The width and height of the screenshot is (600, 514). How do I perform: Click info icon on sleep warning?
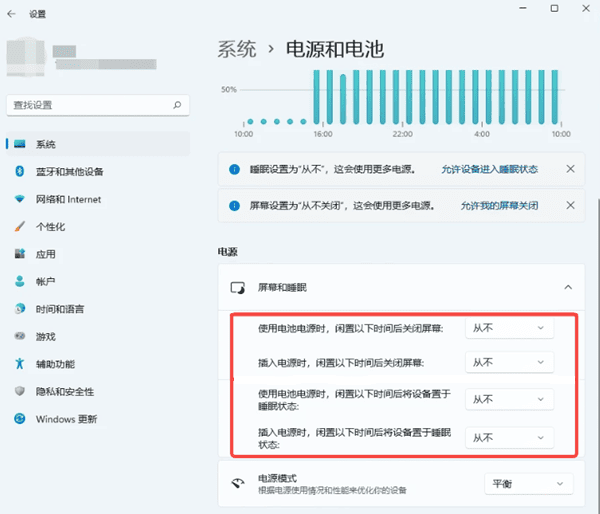point(234,169)
